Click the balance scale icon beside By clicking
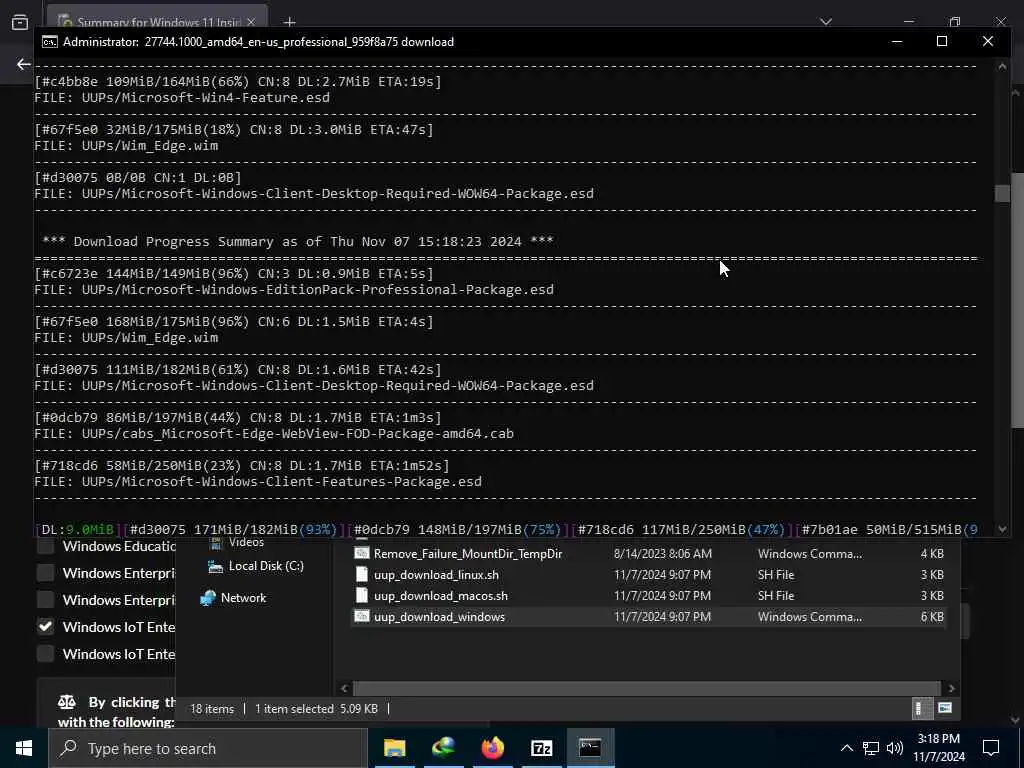The image size is (1024, 768). point(67,702)
